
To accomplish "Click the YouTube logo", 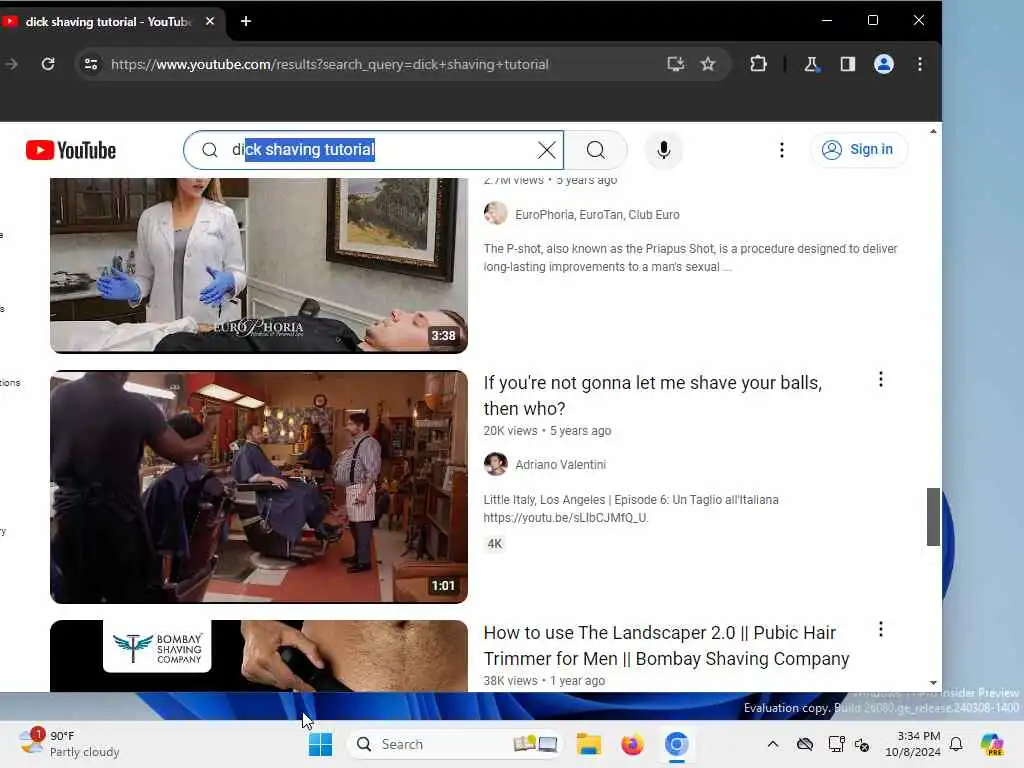I will click(x=71, y=150).
